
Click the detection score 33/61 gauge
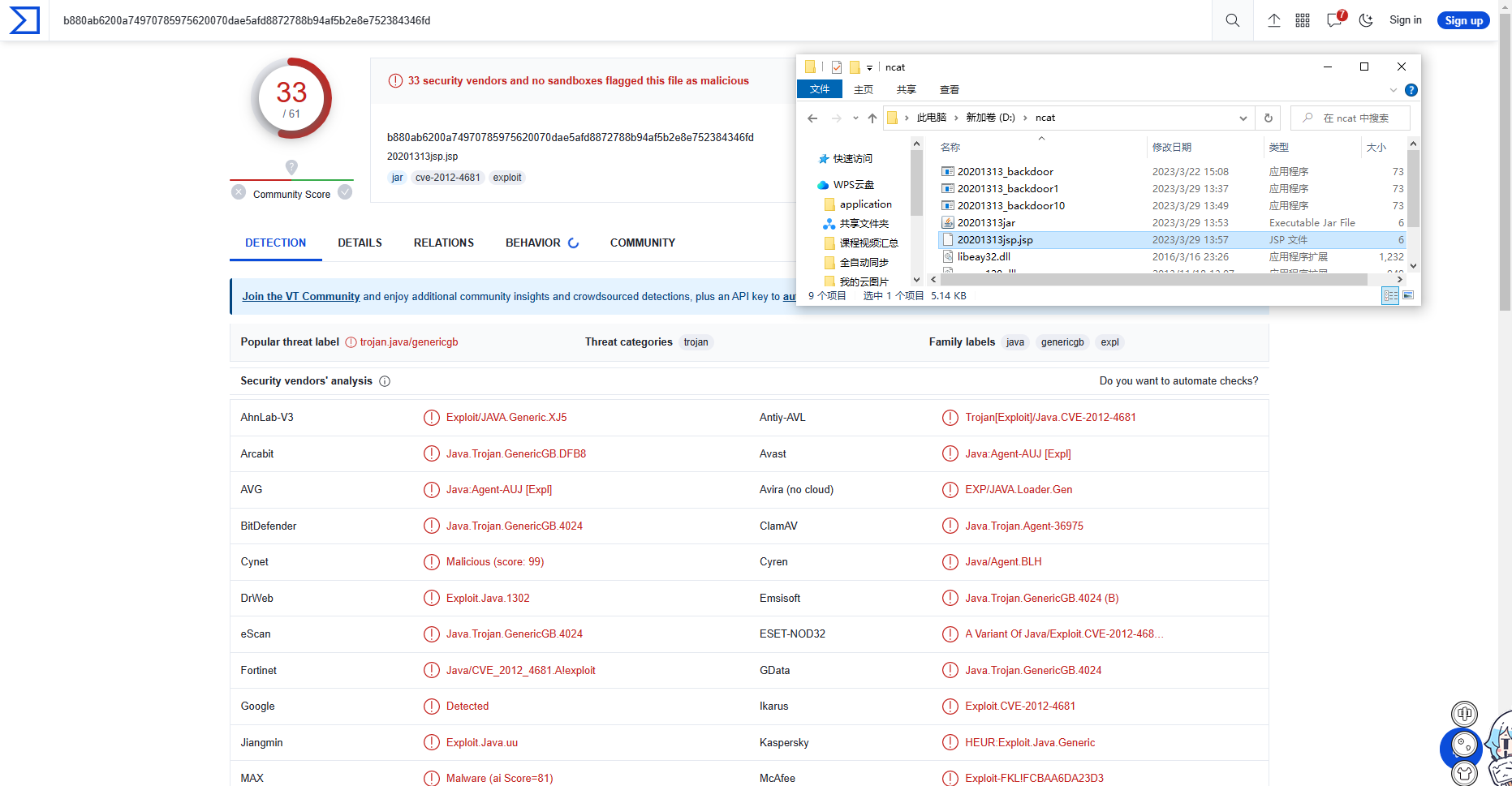point(291,98)
